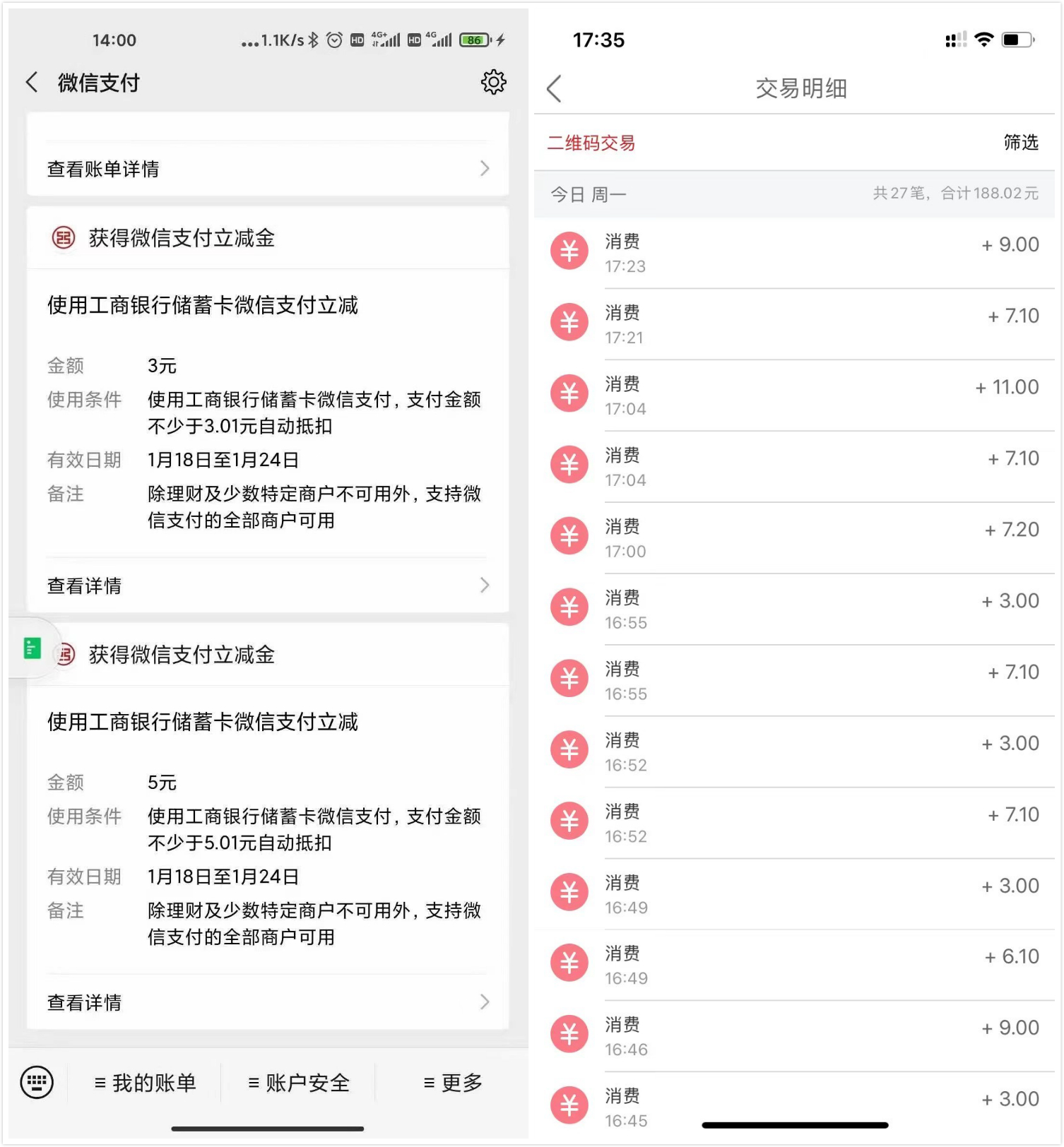The image size is (1064, 1147).
Task: Tap yuan icon of 17:04 +11.00 entry
Action: tap(569, 393)
